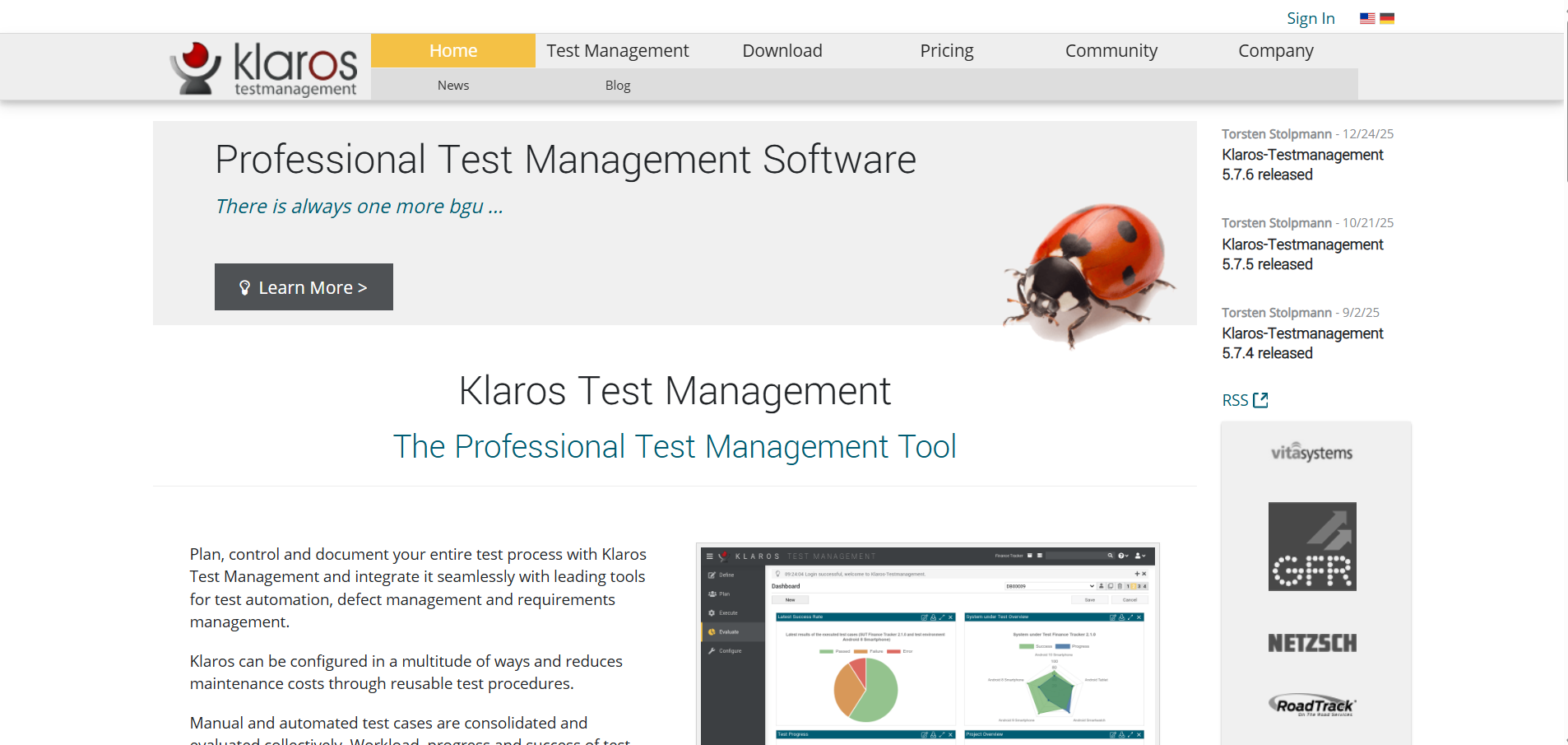Screen dimensions: 1568x745
Task: Click the 10/21/25 news author line
Action: tap(1307, 222)
